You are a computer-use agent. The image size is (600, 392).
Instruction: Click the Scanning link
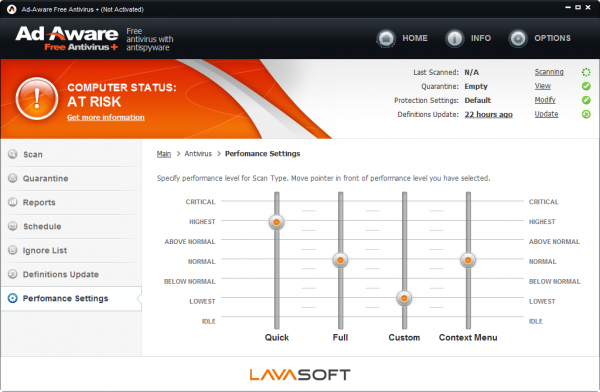549,72
